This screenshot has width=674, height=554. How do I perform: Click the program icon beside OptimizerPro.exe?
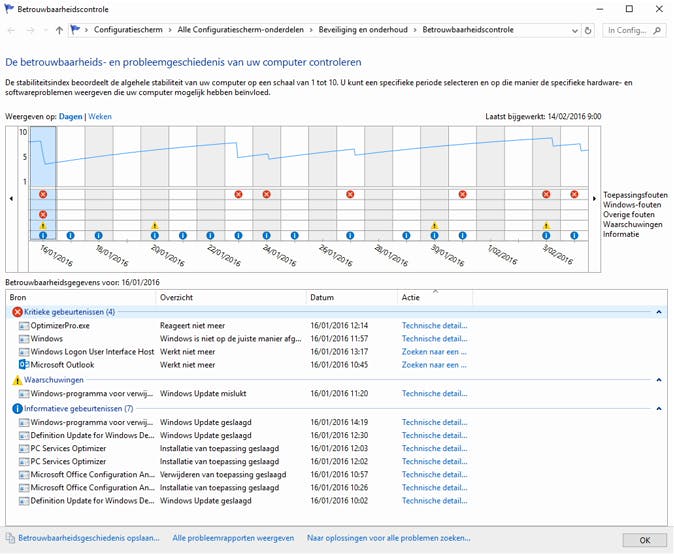coord(24,326)
